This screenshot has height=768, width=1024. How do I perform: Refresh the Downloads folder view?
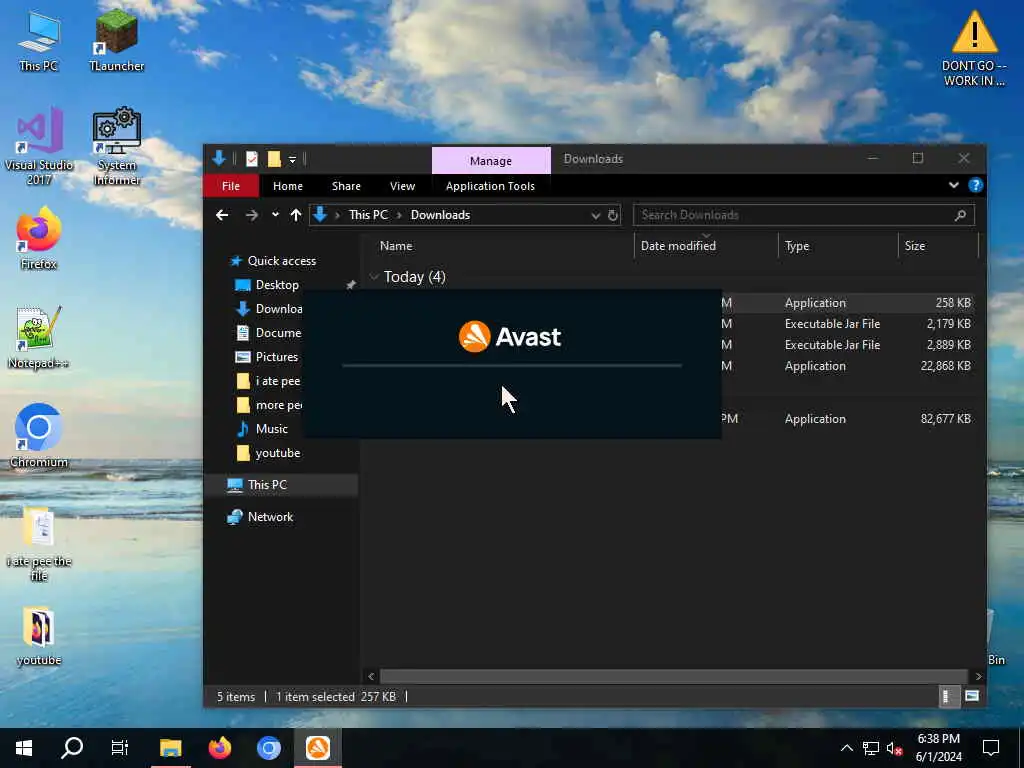[613, 215]
